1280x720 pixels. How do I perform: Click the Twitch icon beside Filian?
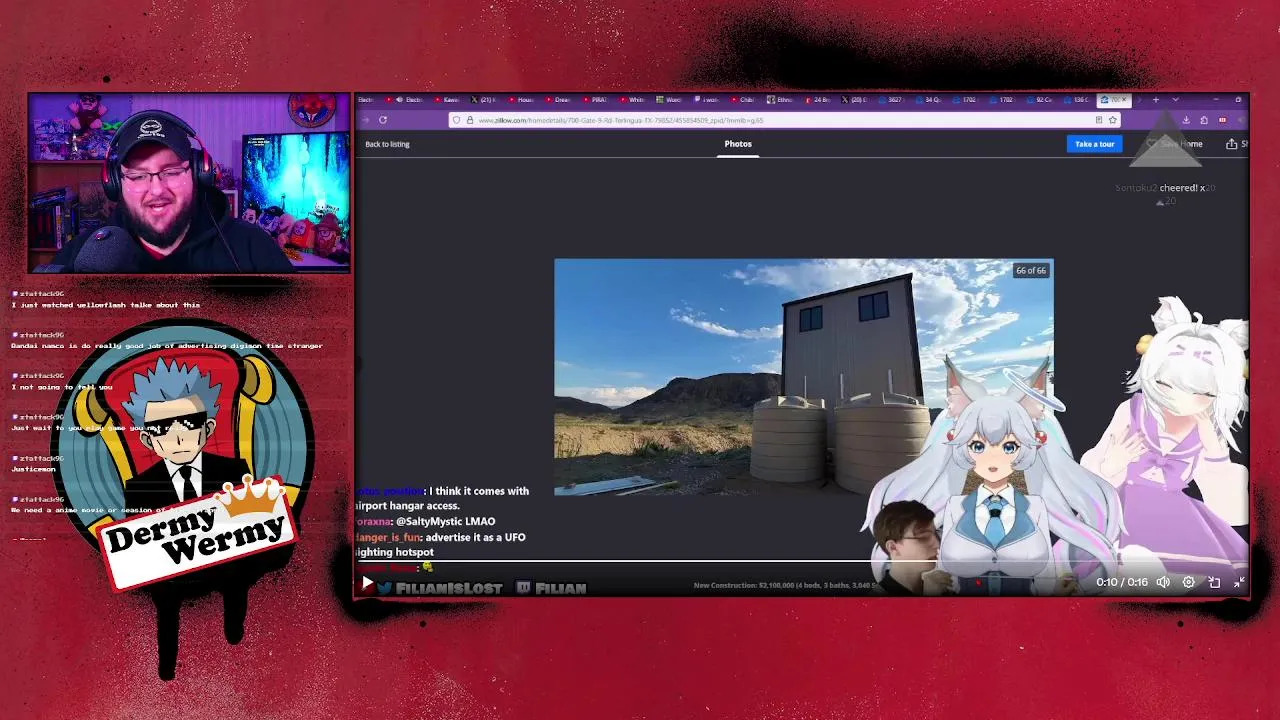[x=523, y=587]
